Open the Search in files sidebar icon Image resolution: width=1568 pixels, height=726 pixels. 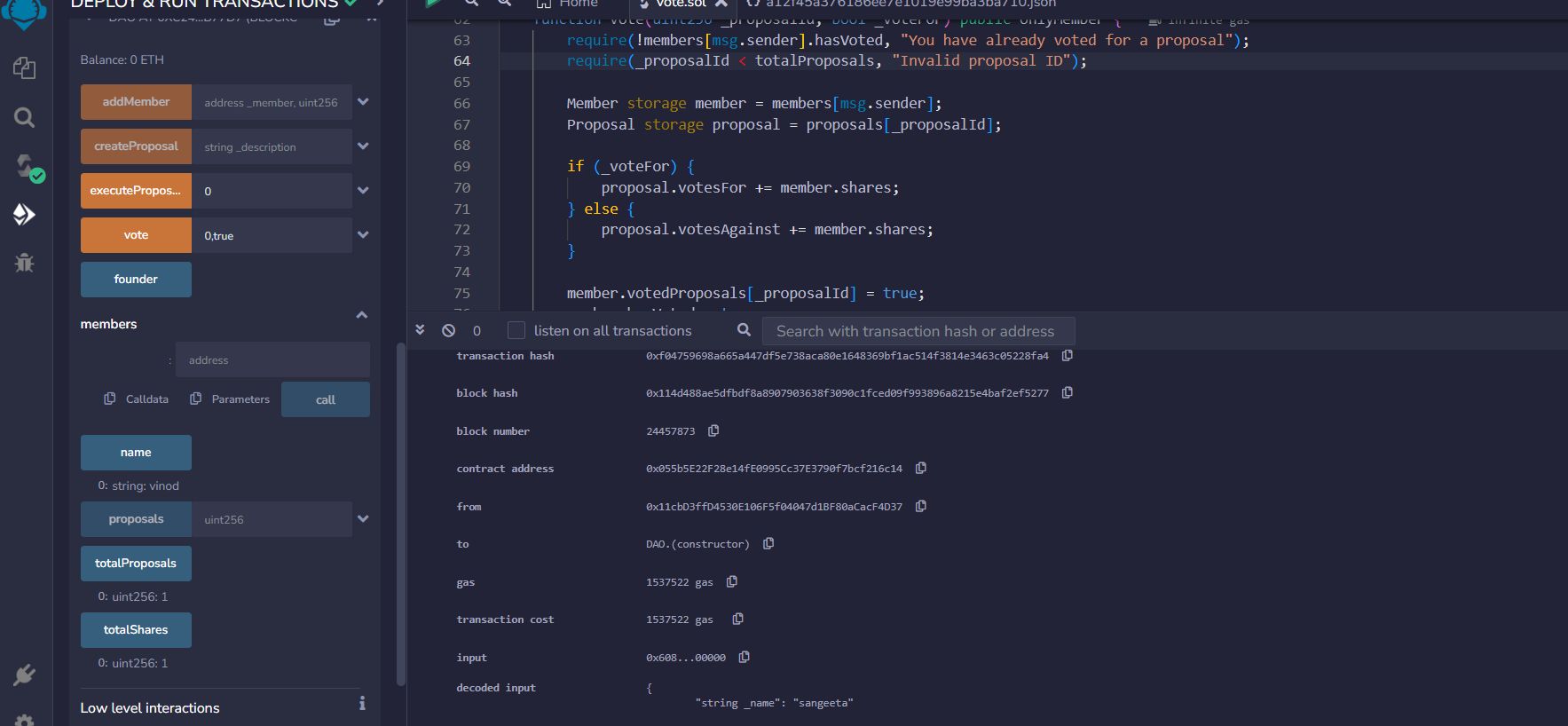[x=25, y=117]
